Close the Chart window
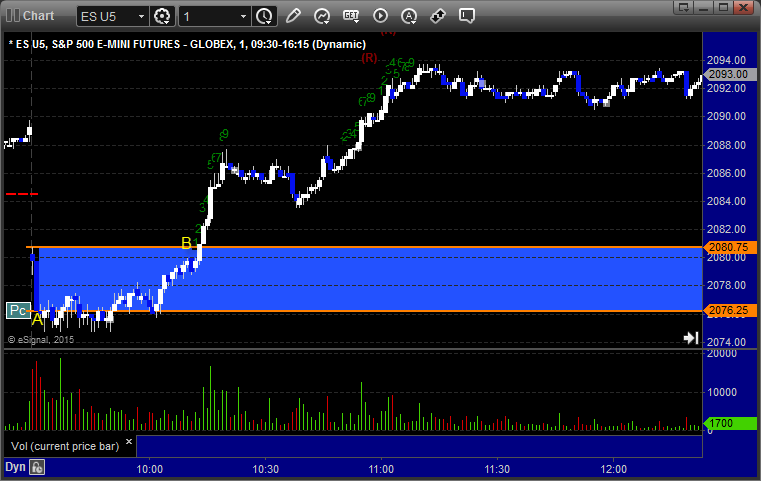761x481 pixels. [x=743, y=7]
